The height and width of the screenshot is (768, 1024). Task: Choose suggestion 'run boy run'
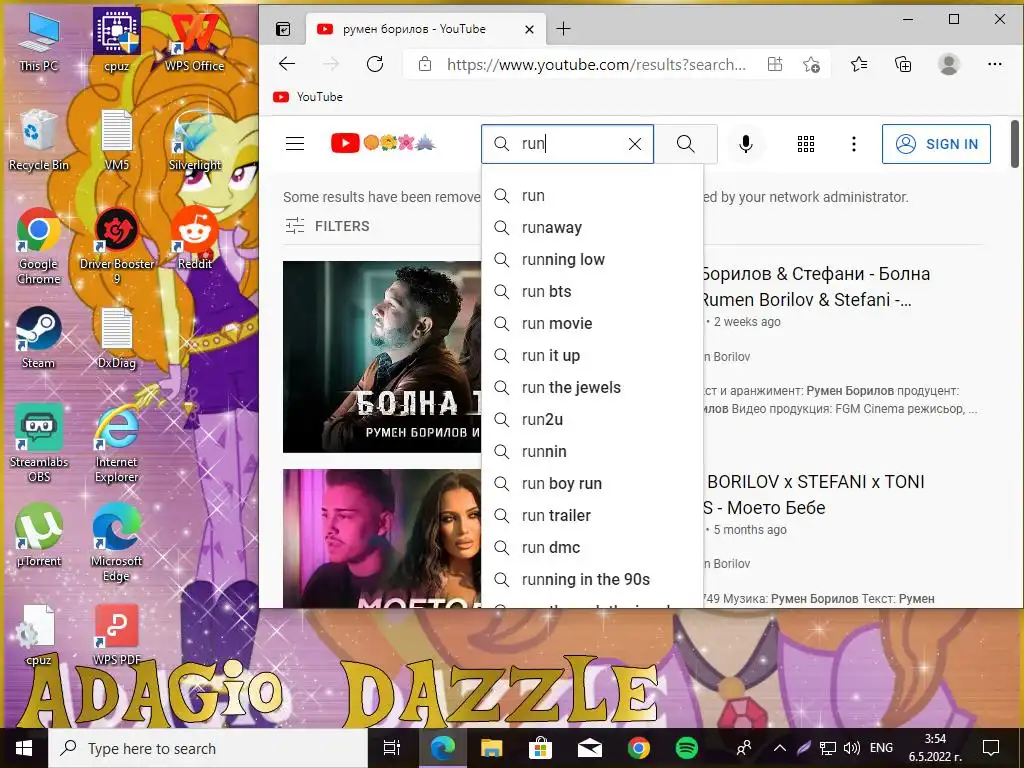pyautogui.click(x=592, y=483)
